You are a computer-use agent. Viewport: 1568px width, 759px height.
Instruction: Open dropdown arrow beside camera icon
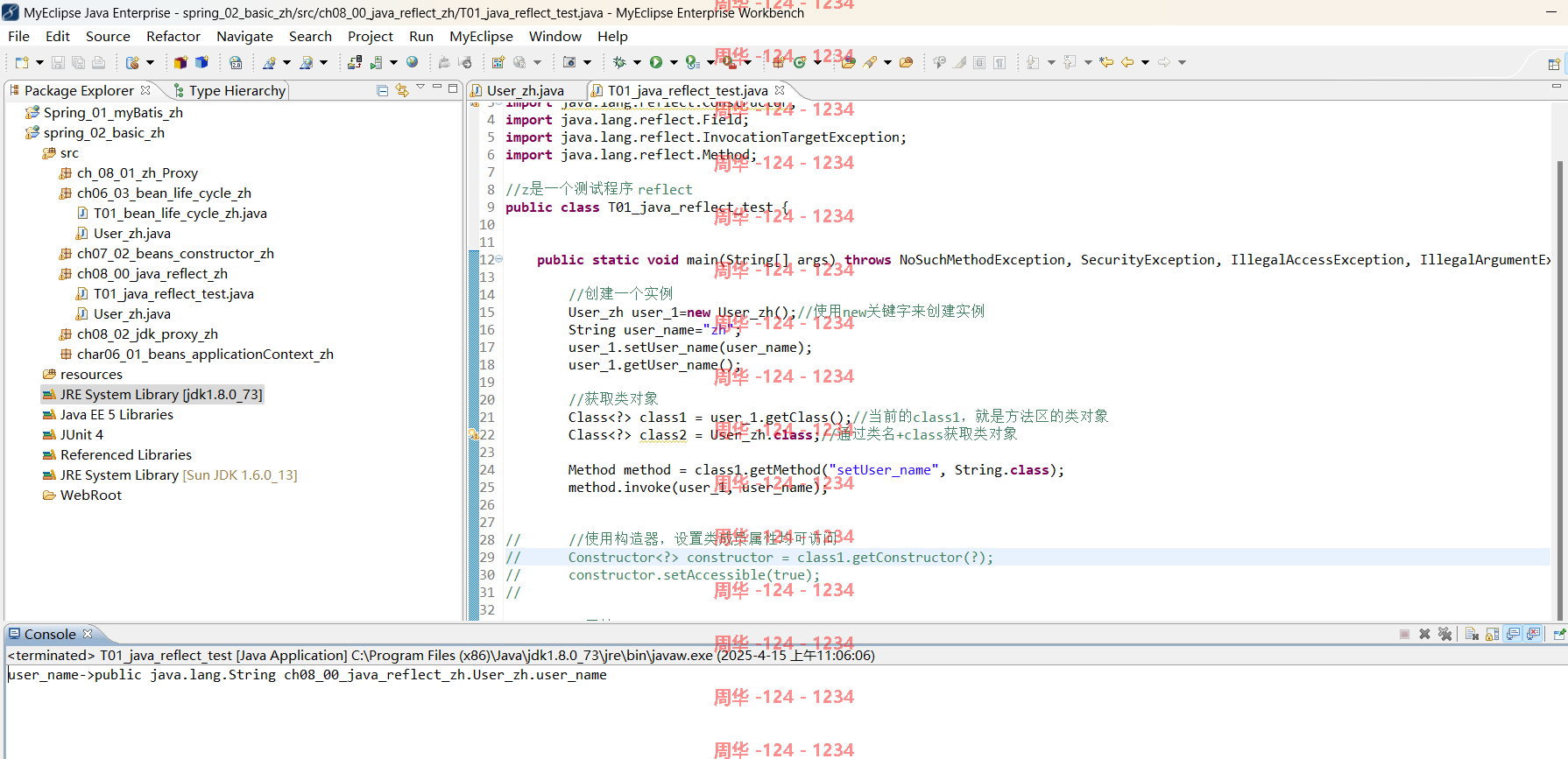[587, 62]
